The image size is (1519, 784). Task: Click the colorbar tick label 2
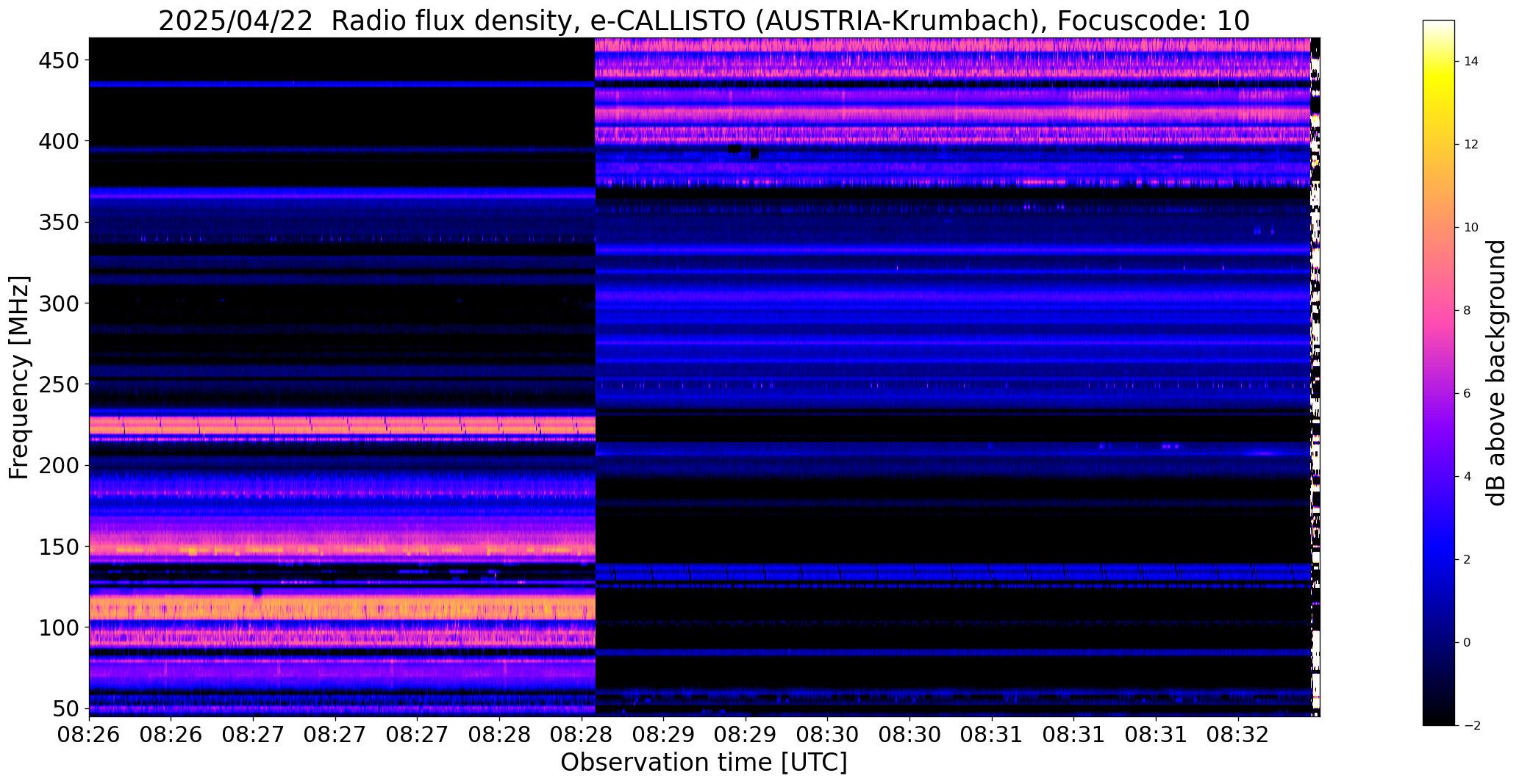click(x=1467, y=559)
